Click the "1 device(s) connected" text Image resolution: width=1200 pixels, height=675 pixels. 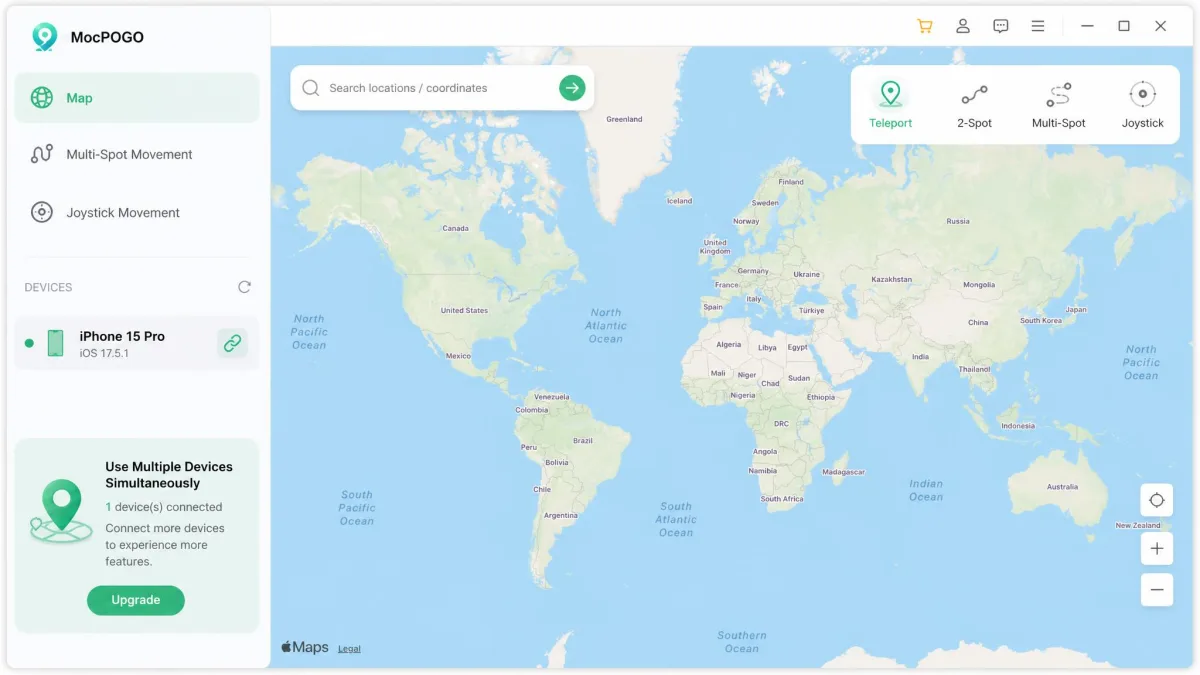[x=164, y=507]
